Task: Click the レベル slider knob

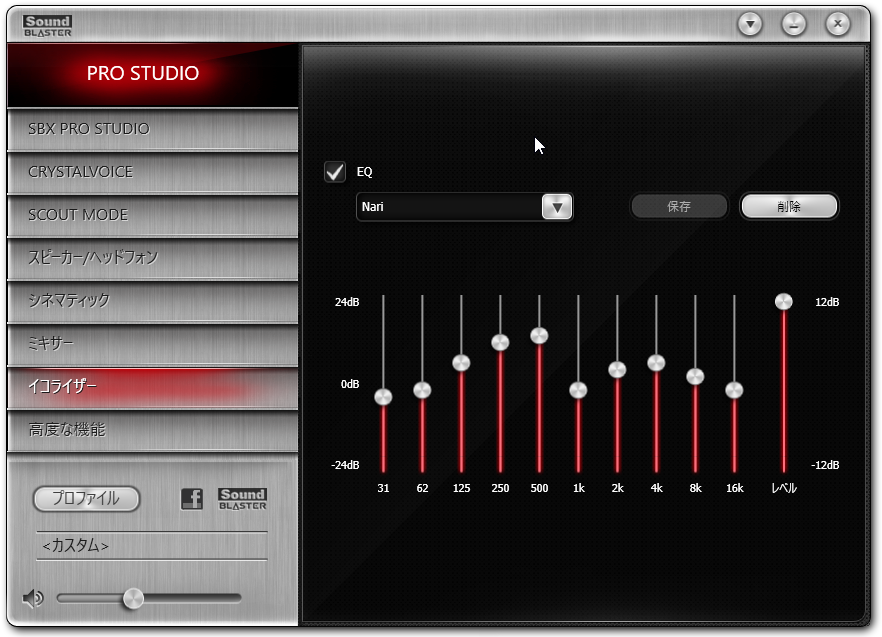Action: tap(784, 302)
